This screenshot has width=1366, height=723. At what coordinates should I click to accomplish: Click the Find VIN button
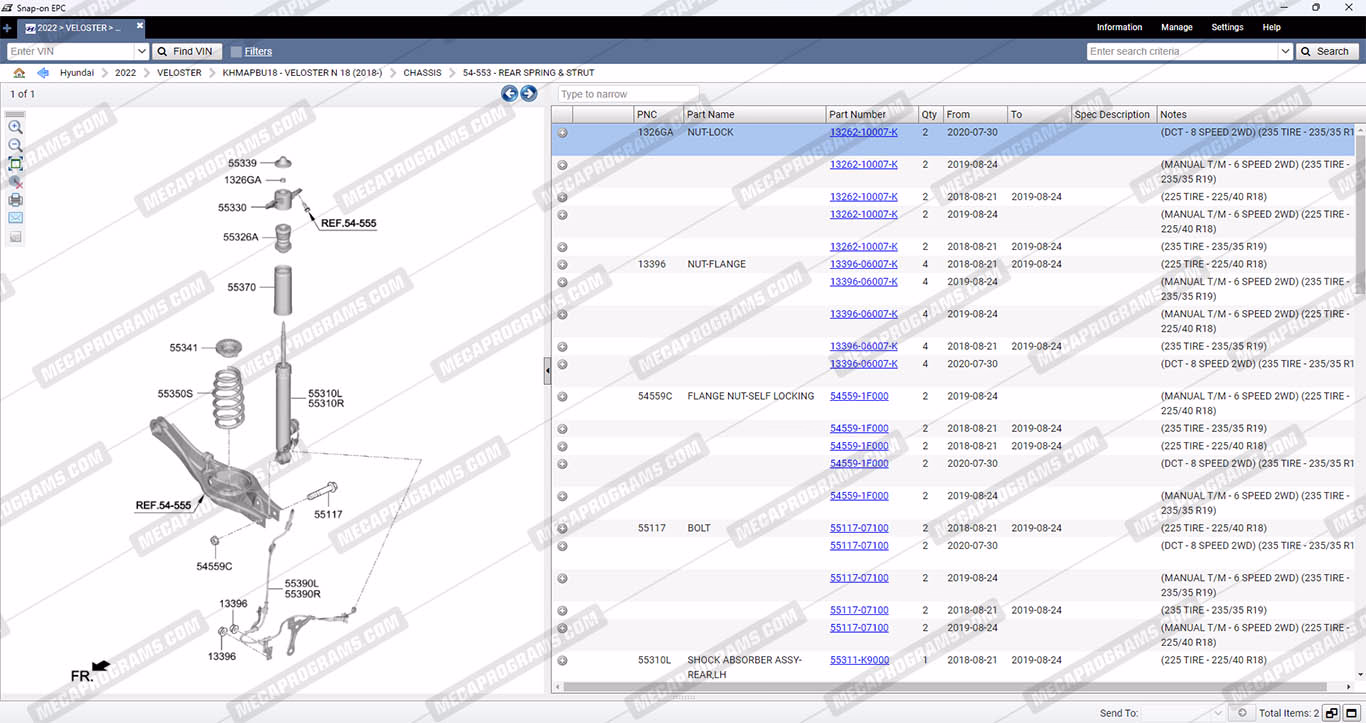pyautogui.click(x=186, y=52)
